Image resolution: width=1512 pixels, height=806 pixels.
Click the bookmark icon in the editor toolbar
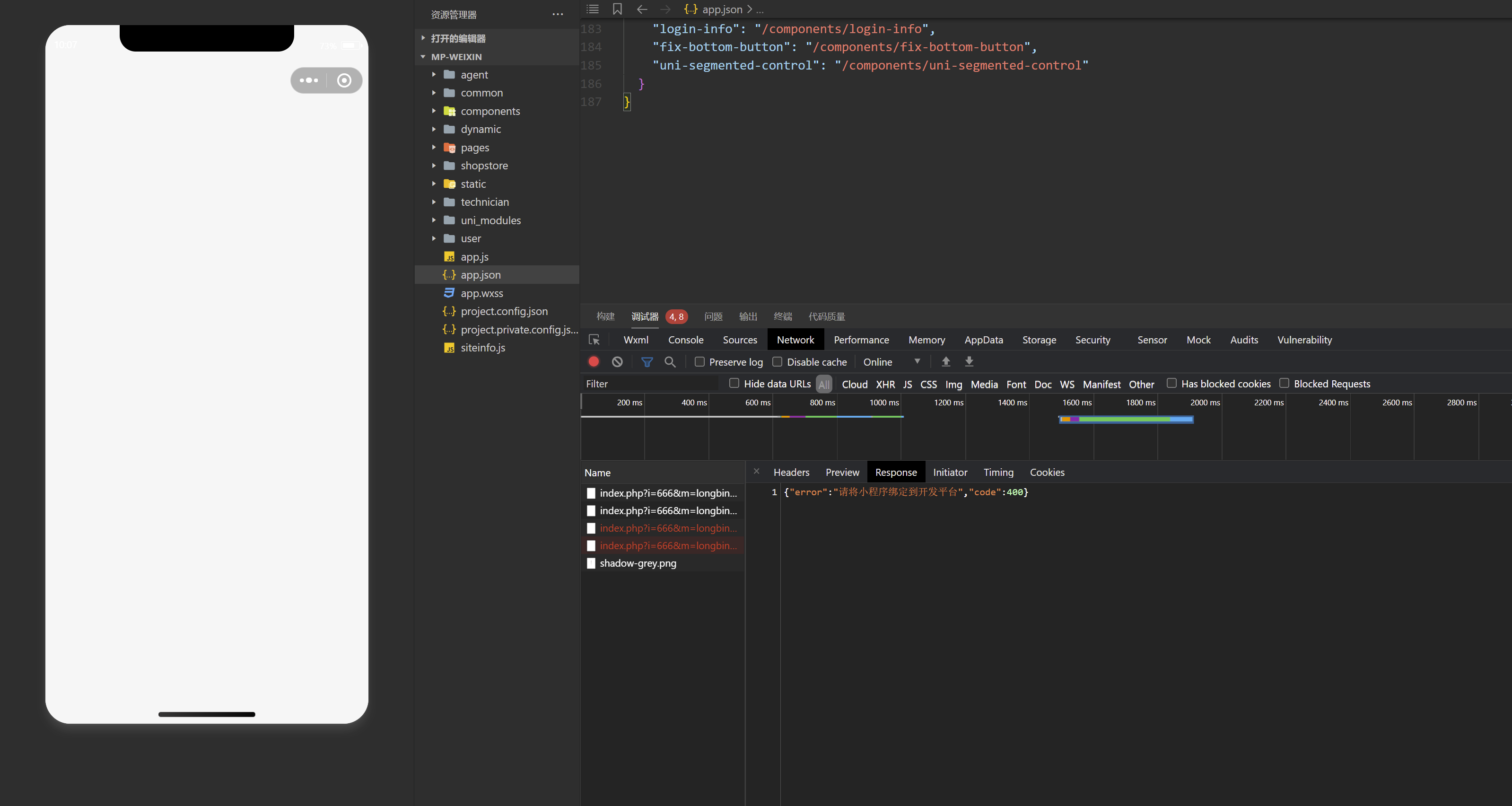(617, 9)
